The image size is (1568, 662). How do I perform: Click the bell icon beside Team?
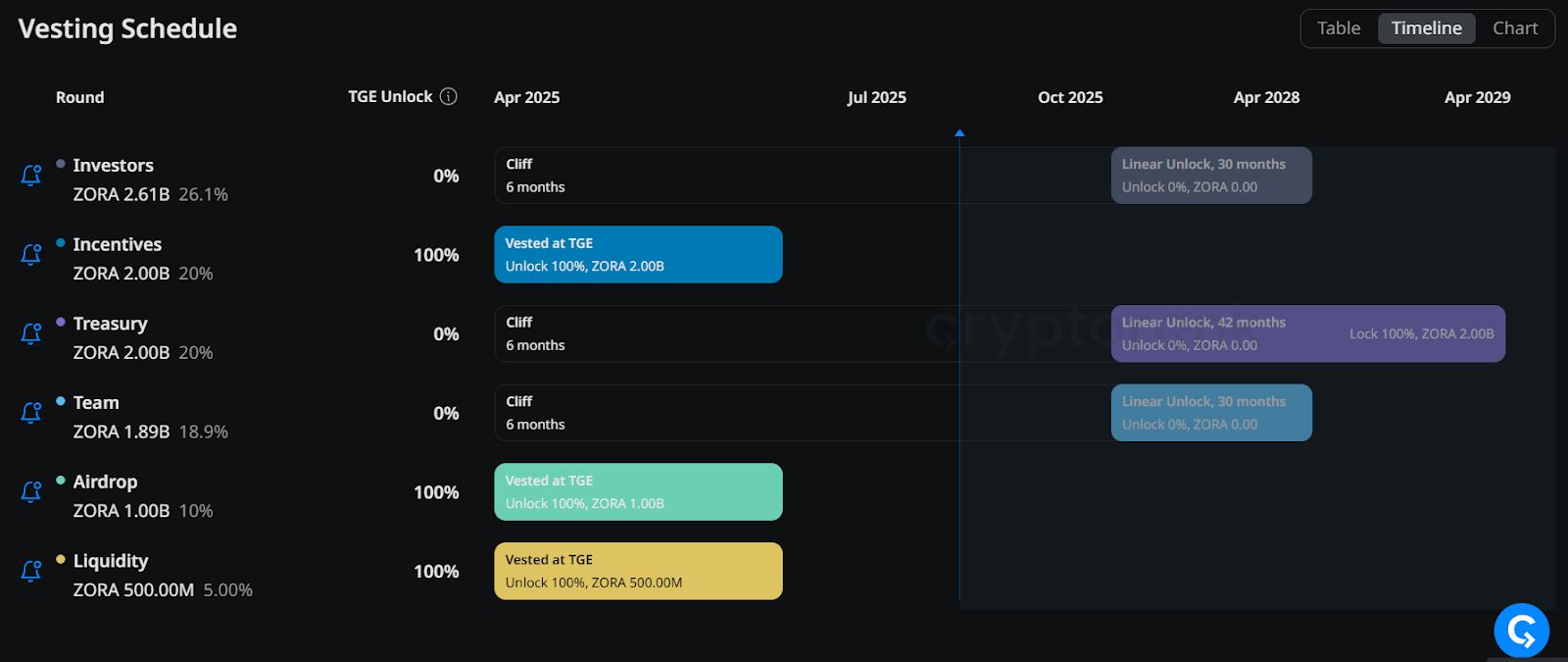31,413
